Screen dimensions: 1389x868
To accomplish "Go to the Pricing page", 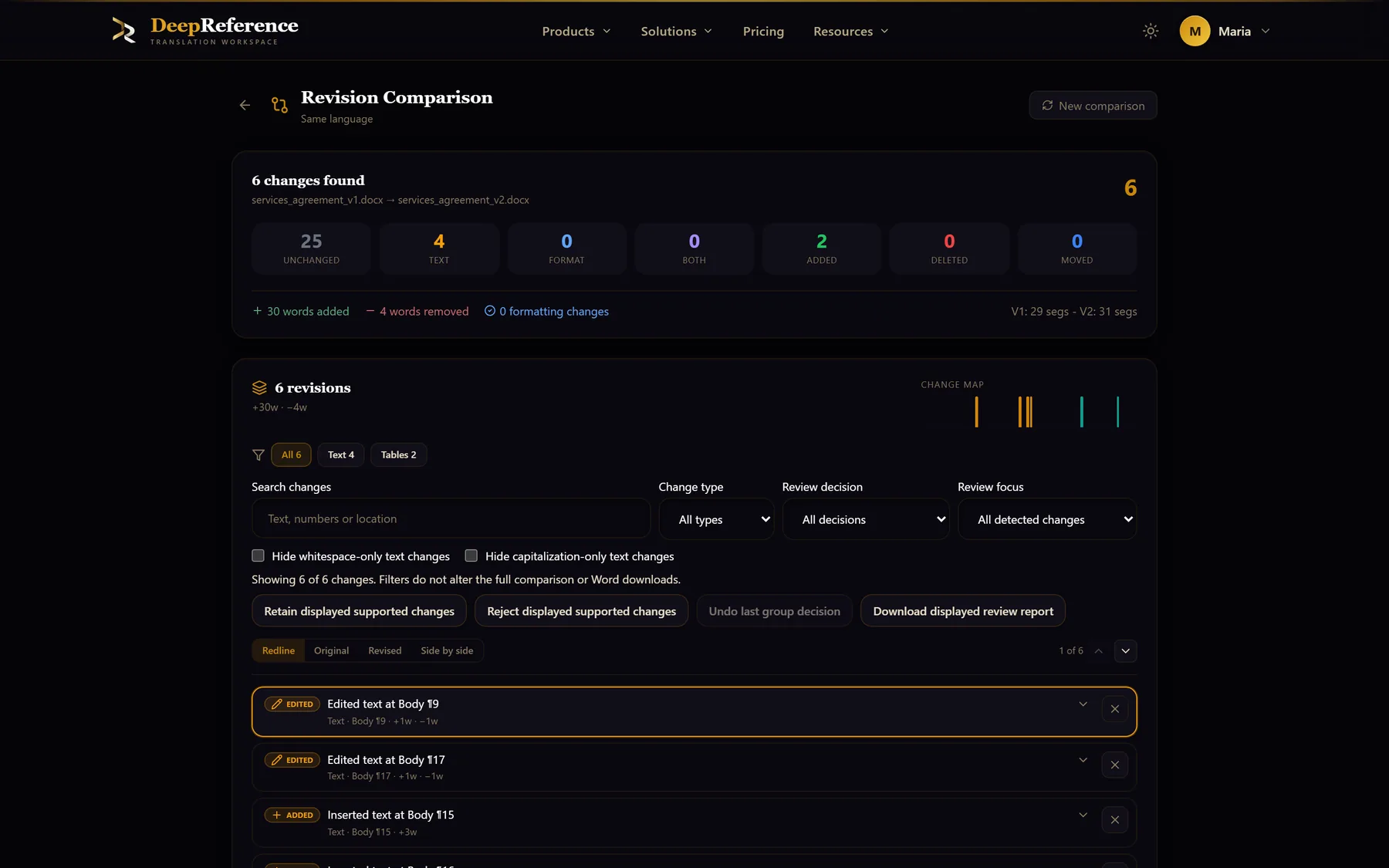I will [x=763, y=31].
